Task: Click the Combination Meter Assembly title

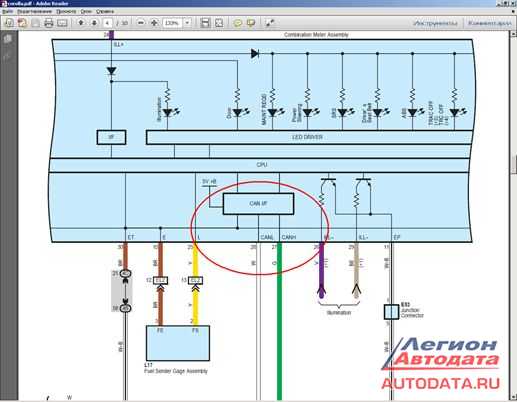Action: [316, 35]
